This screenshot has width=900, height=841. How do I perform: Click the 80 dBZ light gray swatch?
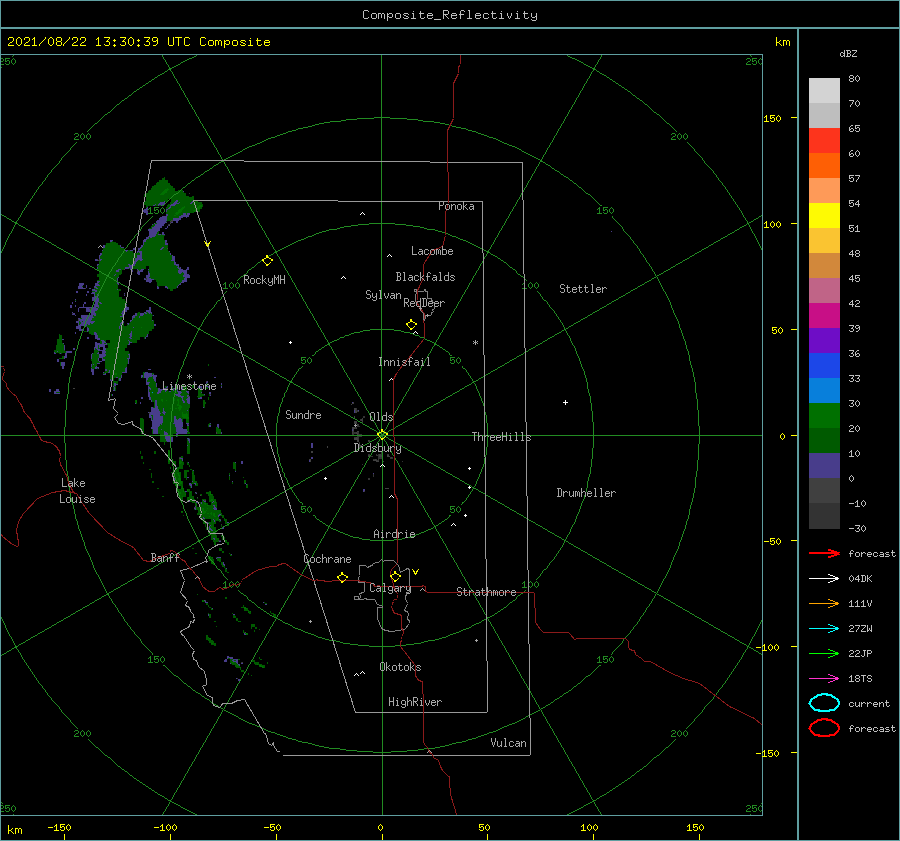click(x=824, y=90)
